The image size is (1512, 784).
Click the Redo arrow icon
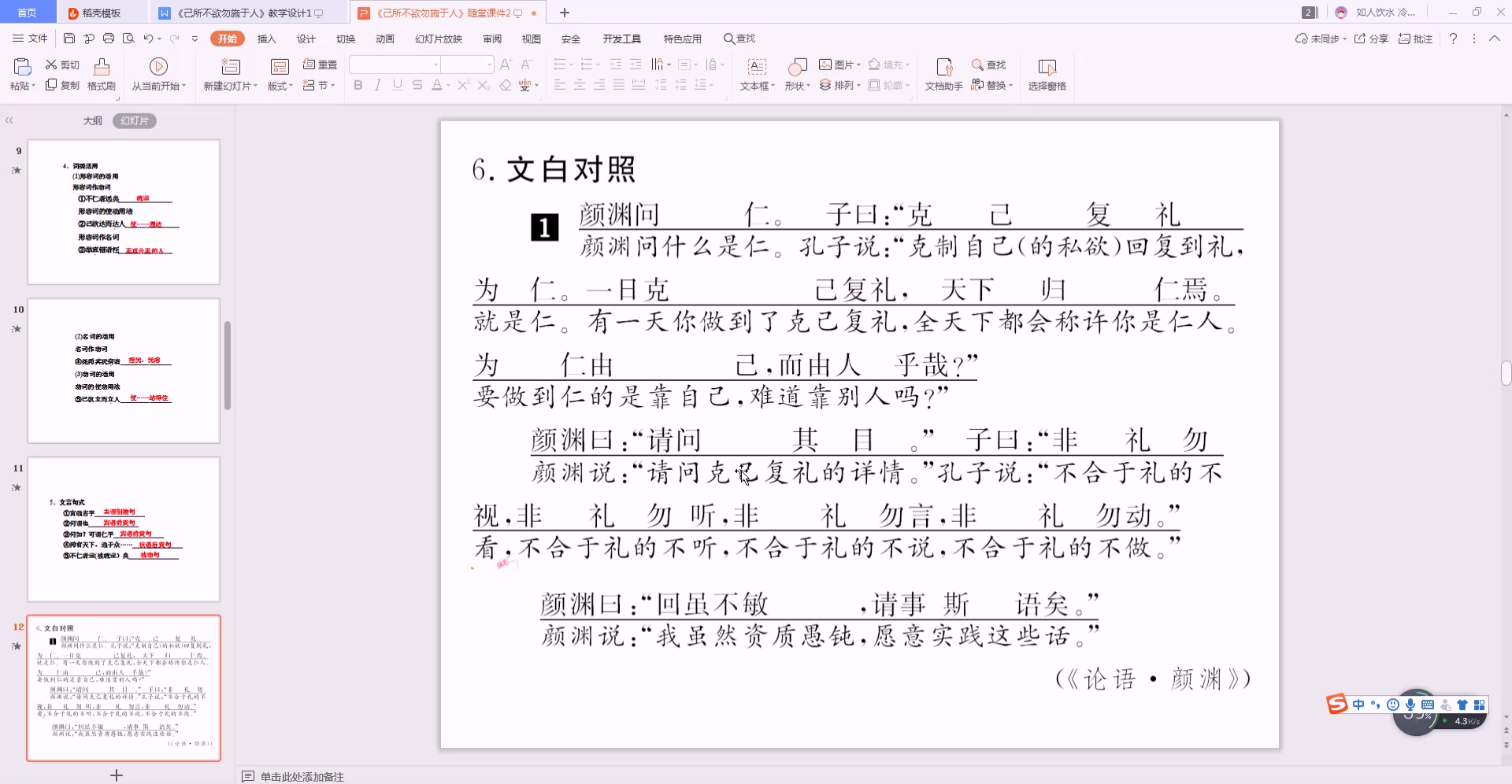[x=174, y=39]
